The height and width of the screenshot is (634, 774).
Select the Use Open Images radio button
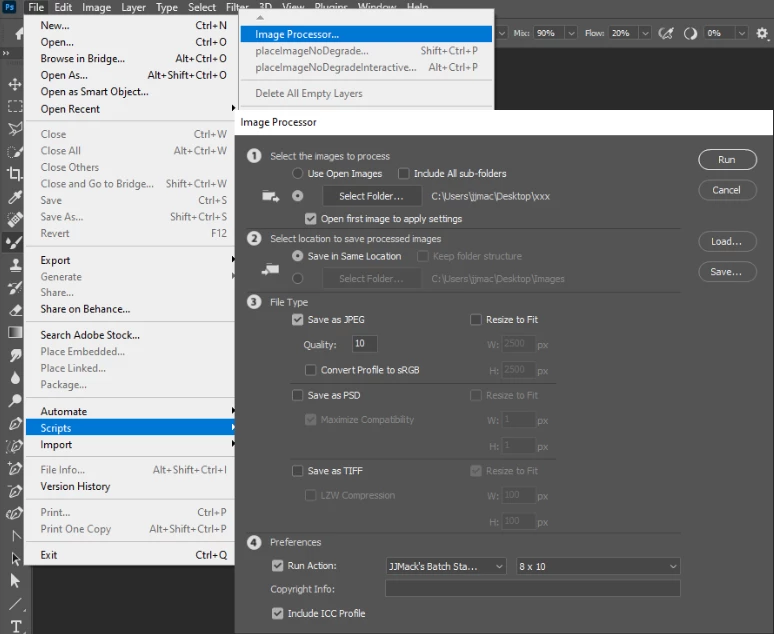297,173
